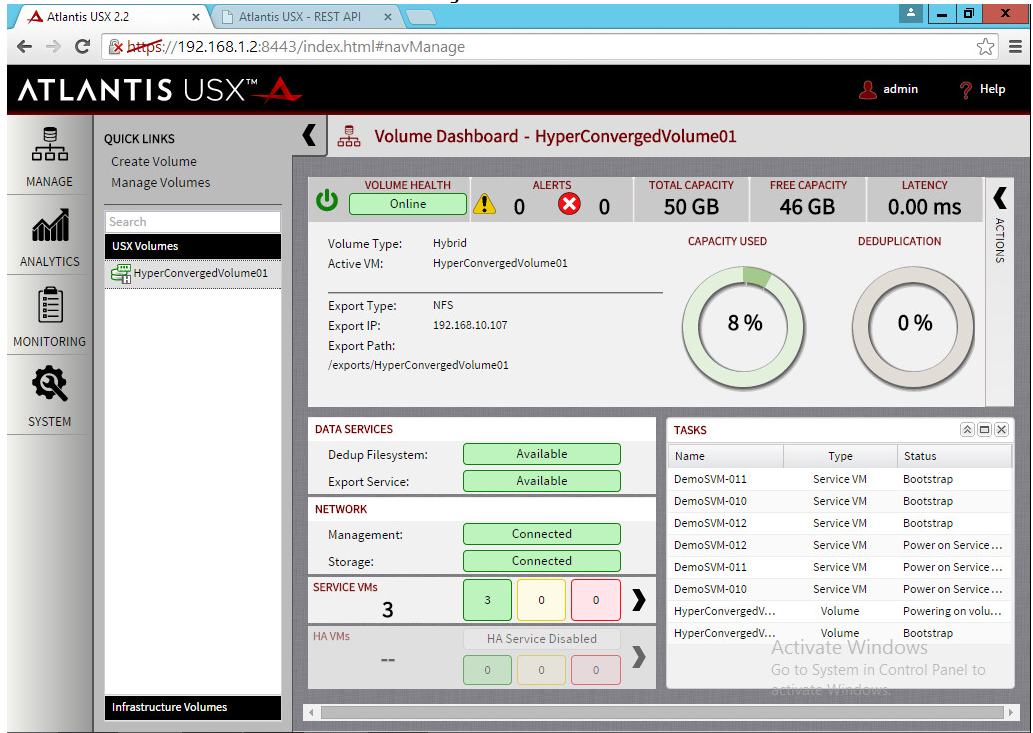The width and height of the screenshot is (1033, 733).
Task: Open a new browser tab
Action: [x=421, y=18]
